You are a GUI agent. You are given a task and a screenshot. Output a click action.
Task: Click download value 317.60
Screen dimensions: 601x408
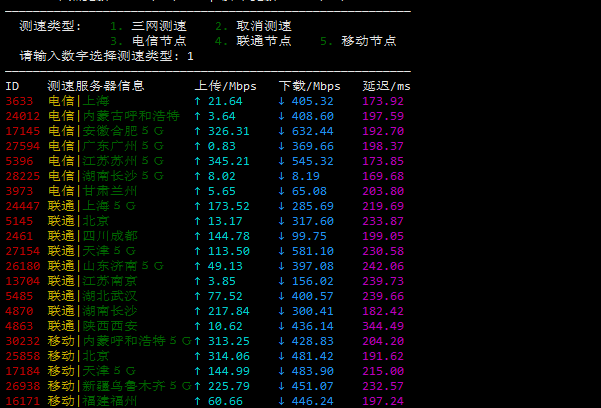click(x=312, y=221)
